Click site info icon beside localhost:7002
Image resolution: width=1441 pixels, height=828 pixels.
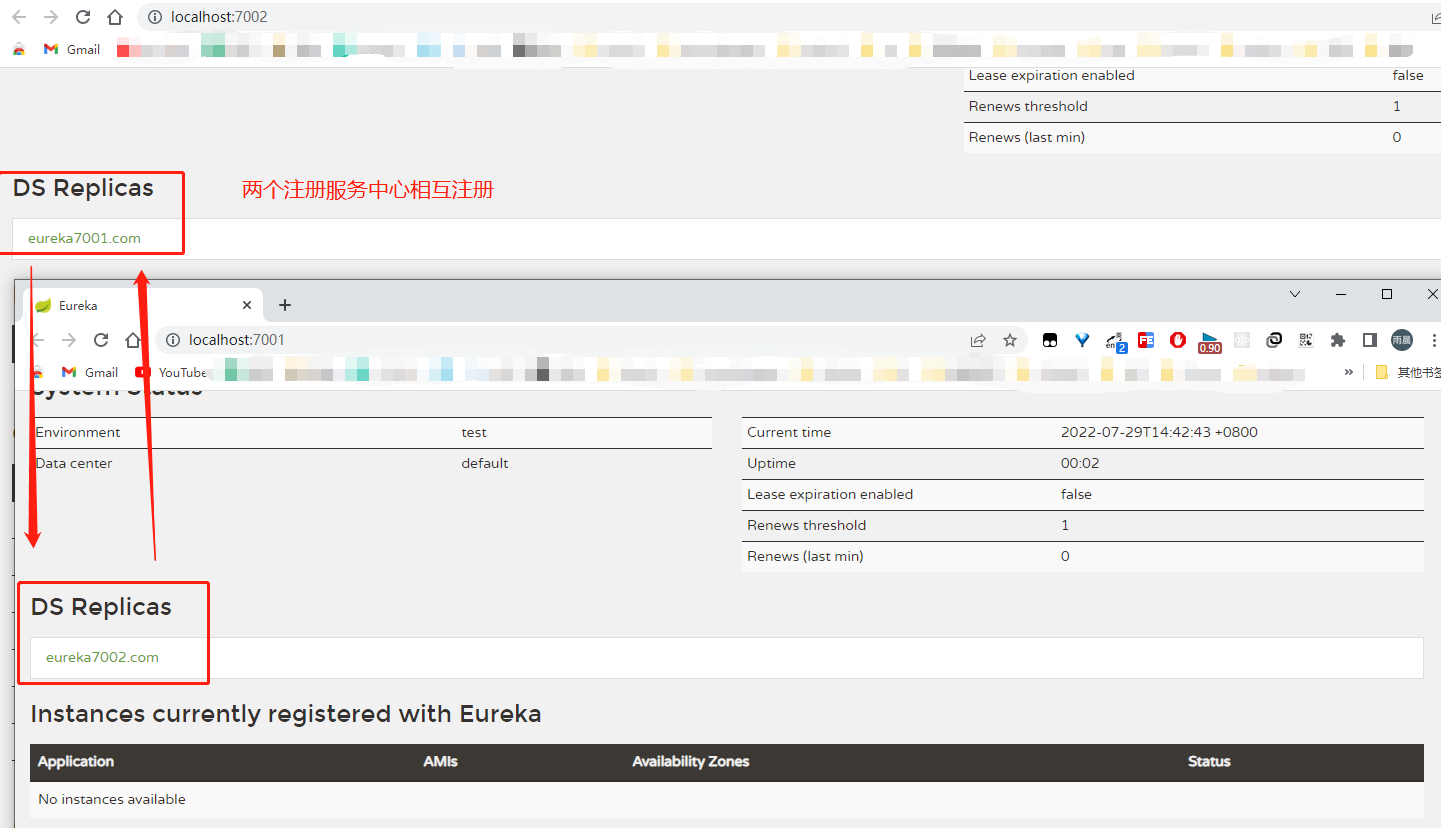coord(154,17)
